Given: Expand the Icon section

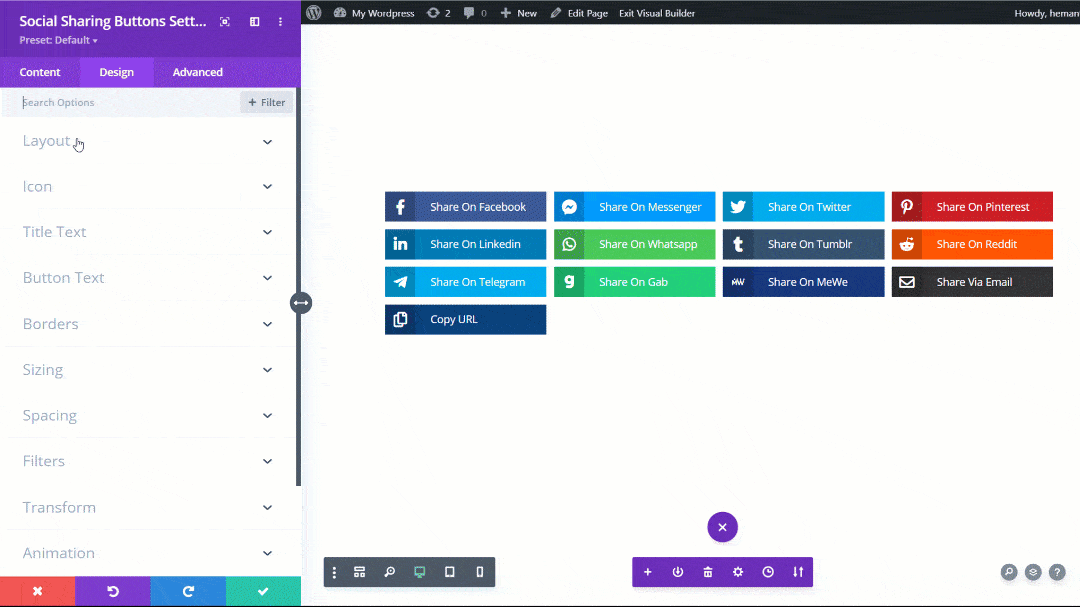Looking at the screenshot, I should [x=148, y=187].
